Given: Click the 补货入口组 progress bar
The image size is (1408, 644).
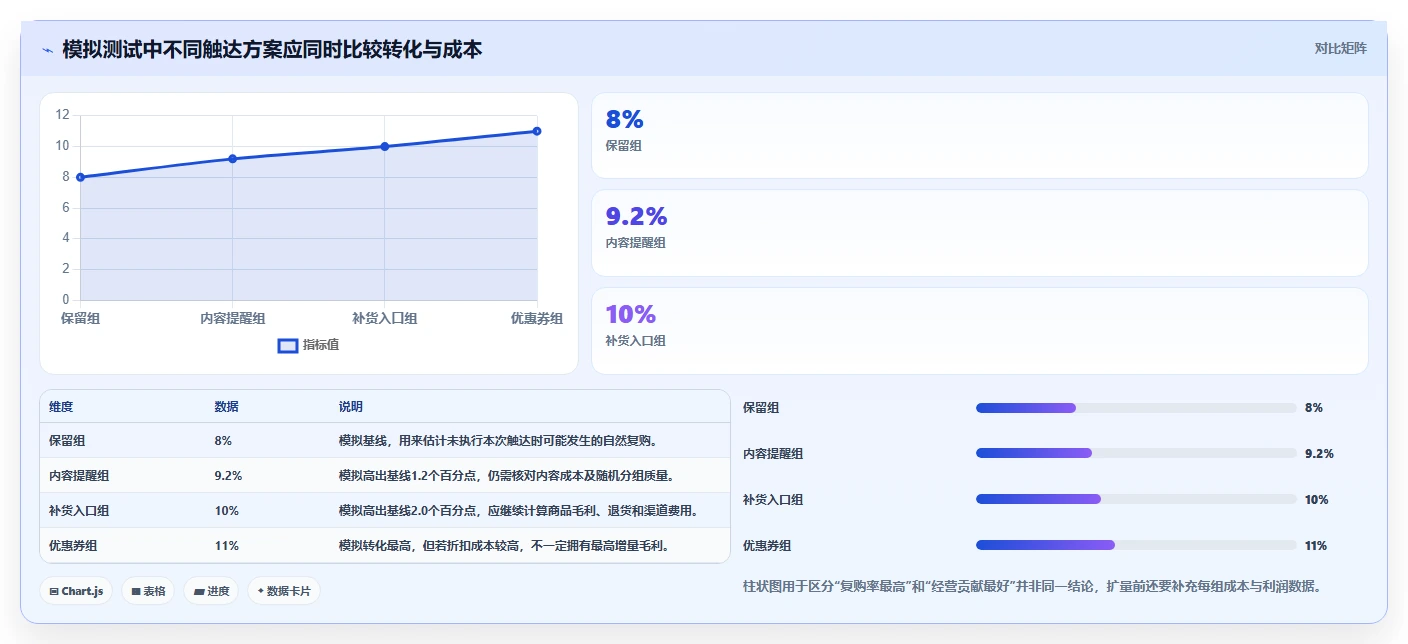Looking at the screenshot, I should 1136,499.
